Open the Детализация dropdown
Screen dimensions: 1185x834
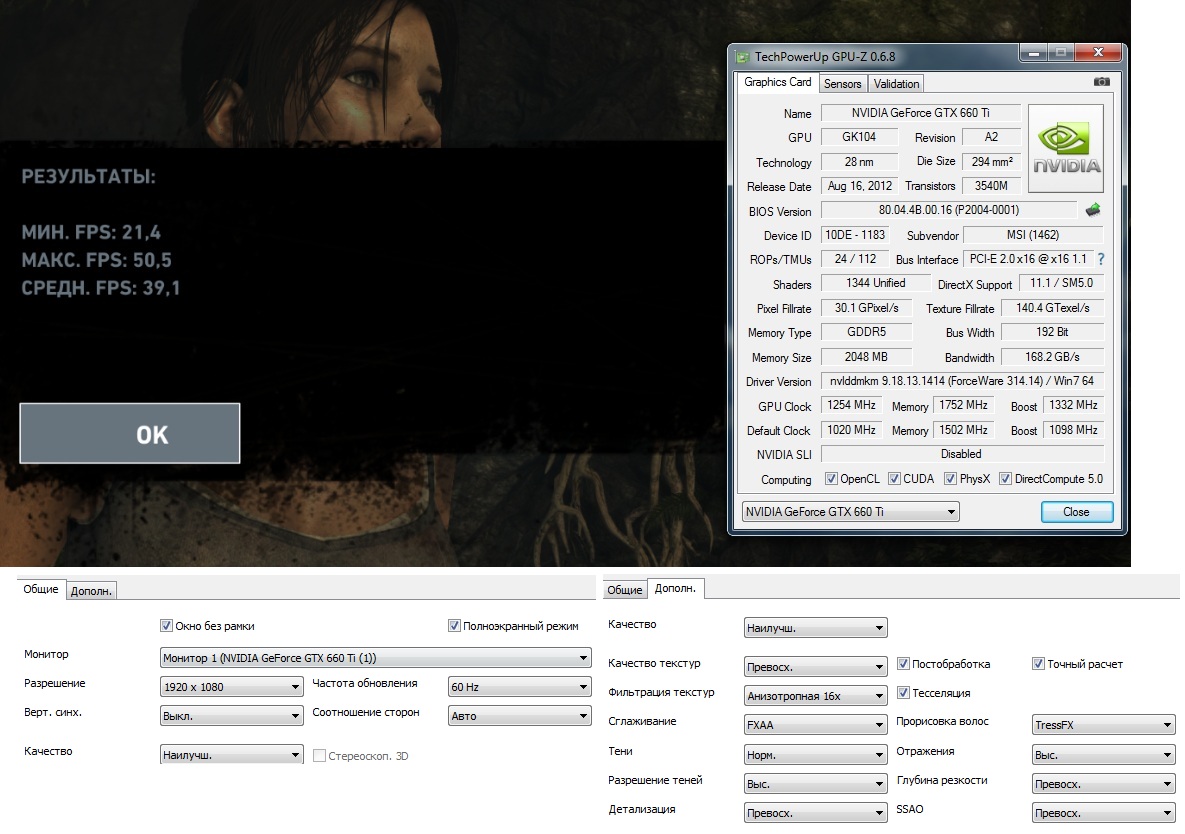tap(815, 813)
